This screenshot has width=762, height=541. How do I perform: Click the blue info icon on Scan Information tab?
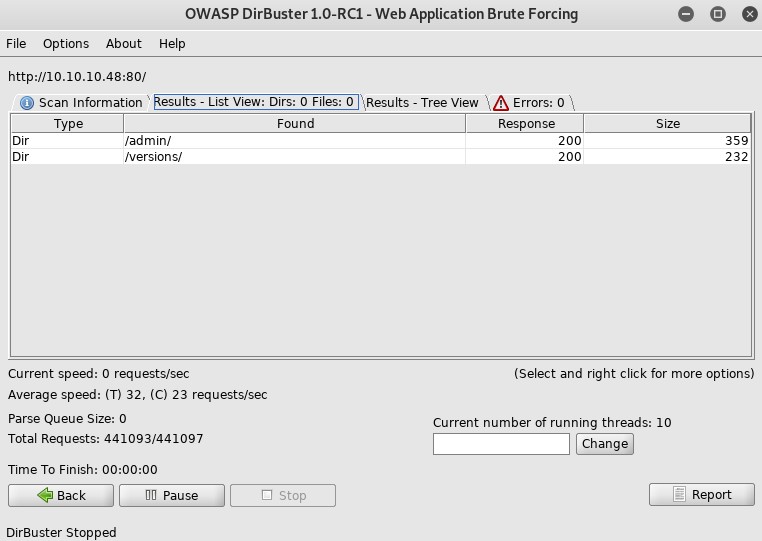tap(27, 103)
